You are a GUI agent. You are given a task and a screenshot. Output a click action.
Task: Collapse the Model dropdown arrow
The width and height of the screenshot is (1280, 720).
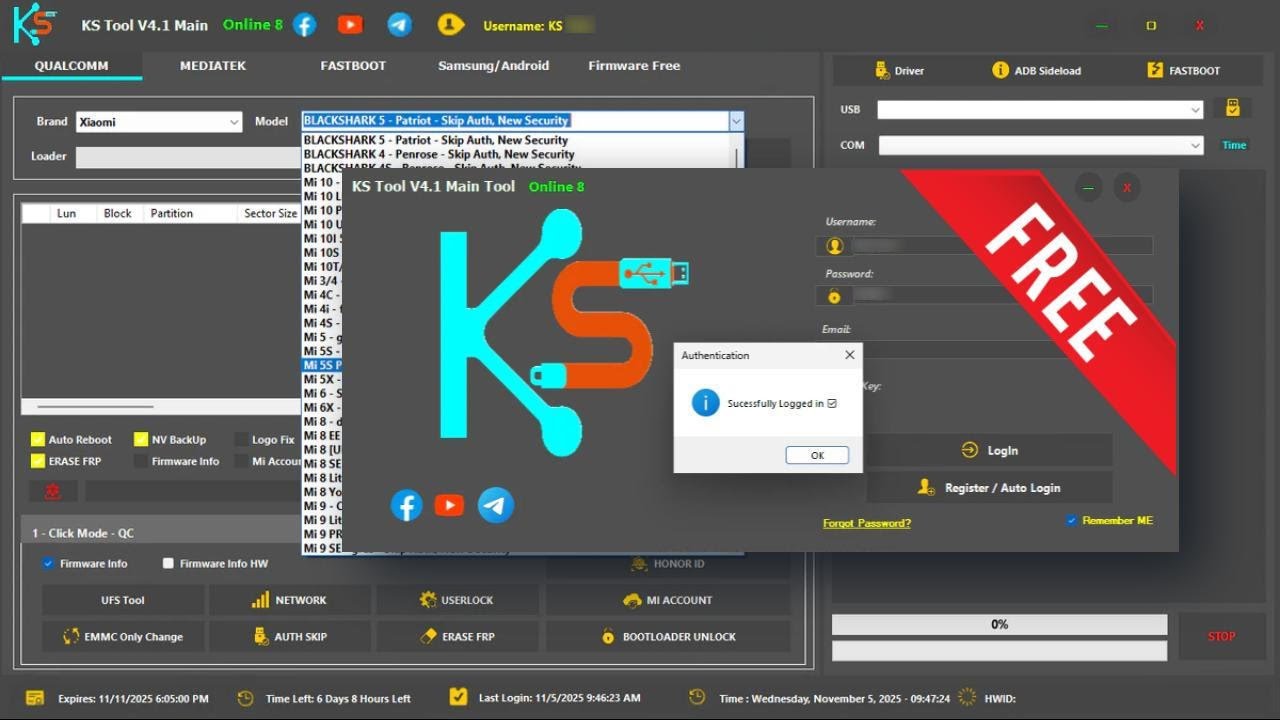[736, 121]
